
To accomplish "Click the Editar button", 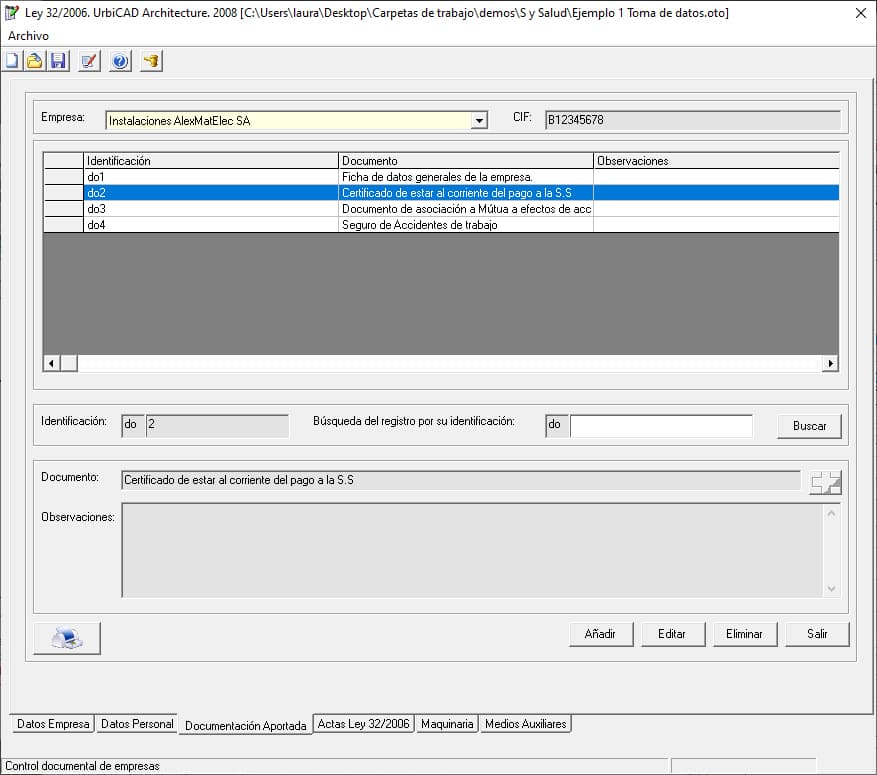I will pos(672,634).
